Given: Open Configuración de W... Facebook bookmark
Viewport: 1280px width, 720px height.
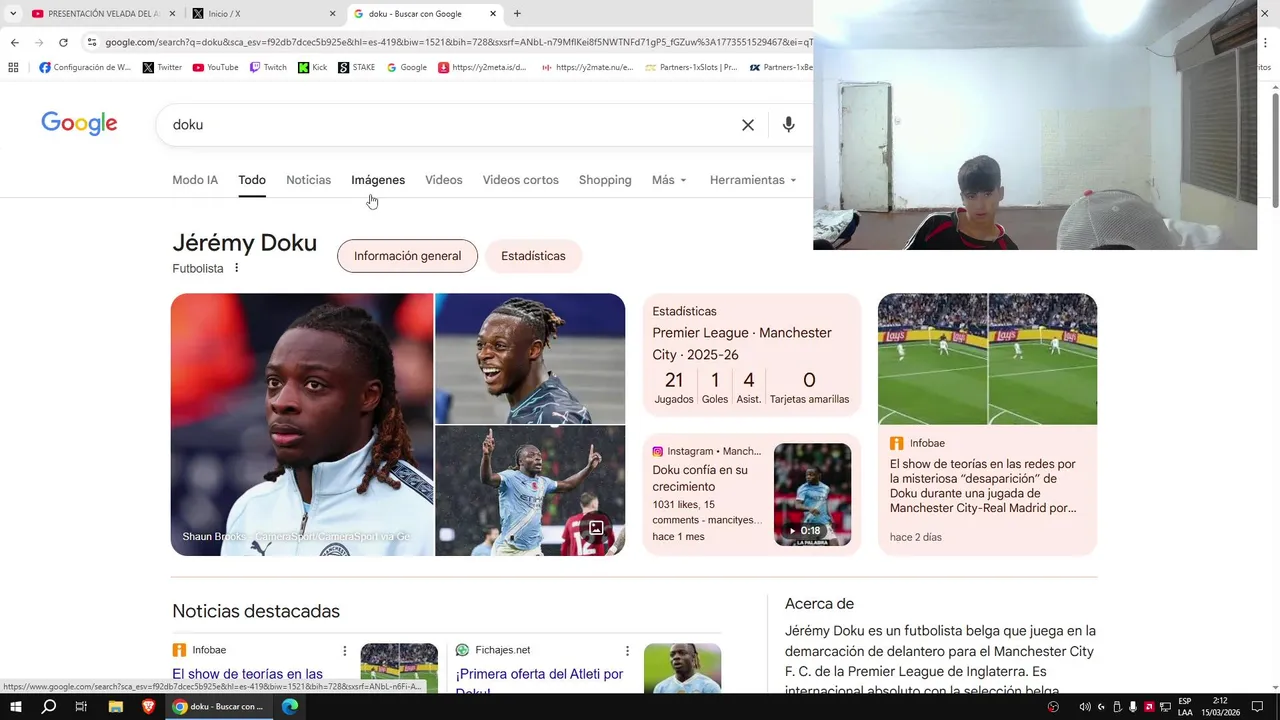Looking at the screenshot, I should (85, 67).
